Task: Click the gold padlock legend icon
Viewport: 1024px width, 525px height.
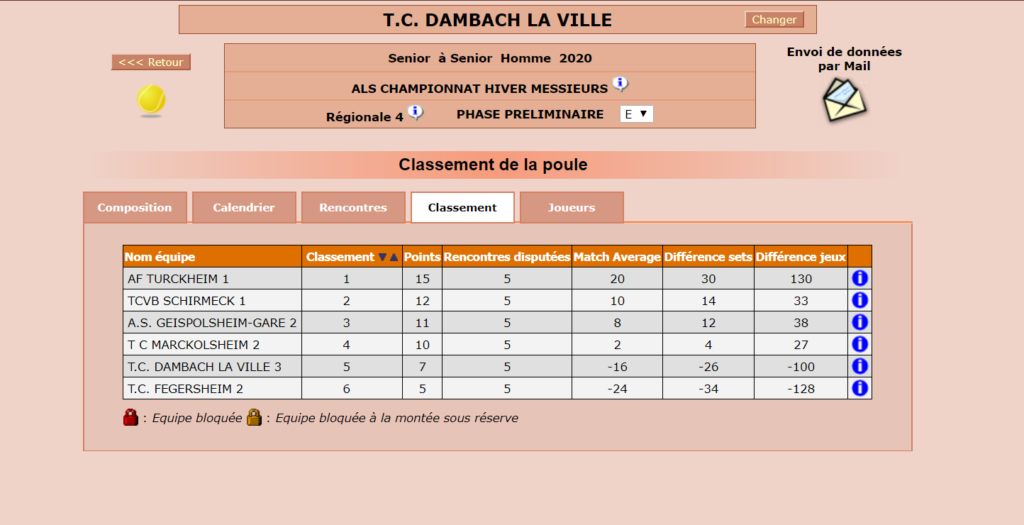Action: point(254,417)
